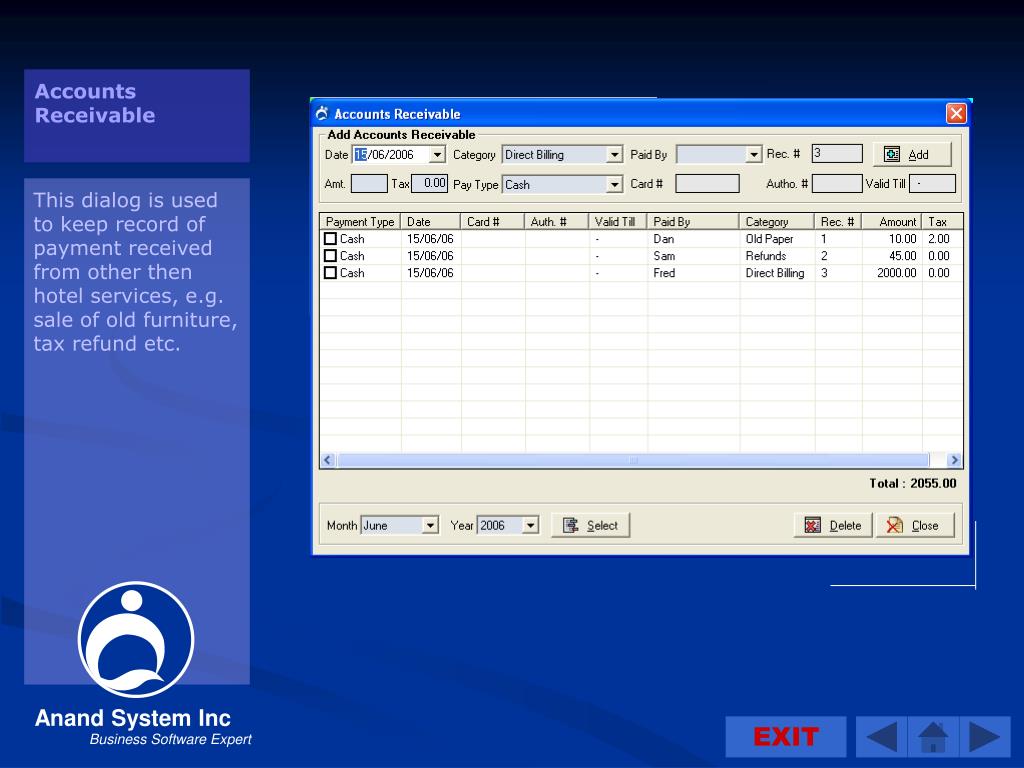Click the Anand System logo
Image resolution: width=1024 pixels, height=768 pixels.
click(x=136, y=639)
